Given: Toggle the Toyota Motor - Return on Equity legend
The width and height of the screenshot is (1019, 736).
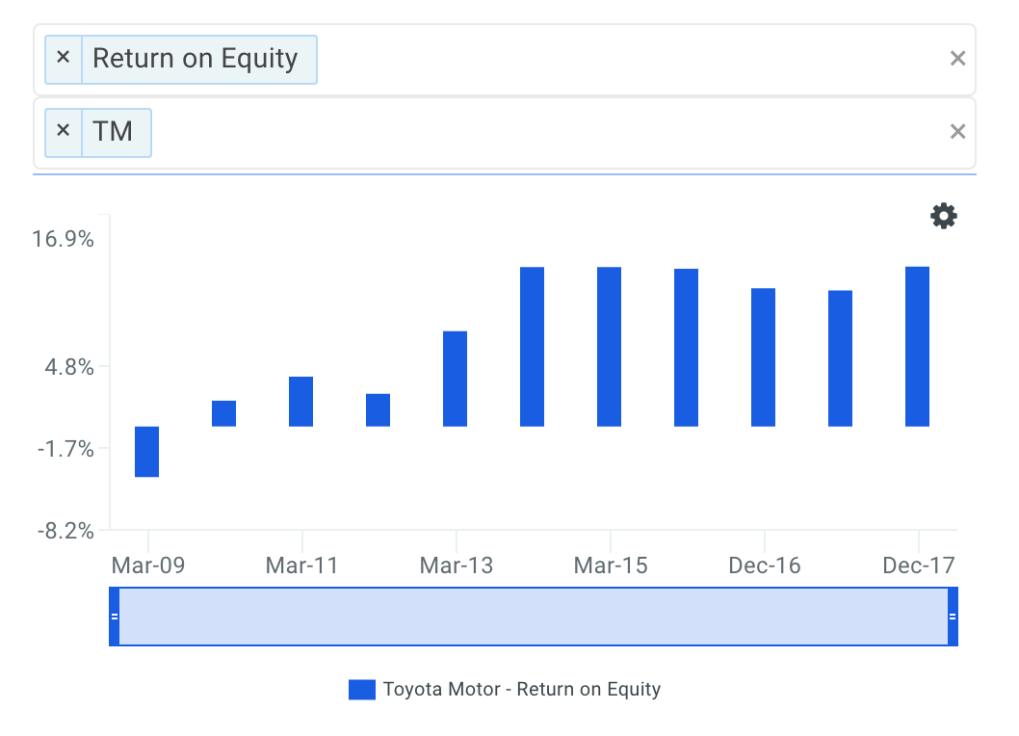Looking at the screenshot, I should 521,689.
